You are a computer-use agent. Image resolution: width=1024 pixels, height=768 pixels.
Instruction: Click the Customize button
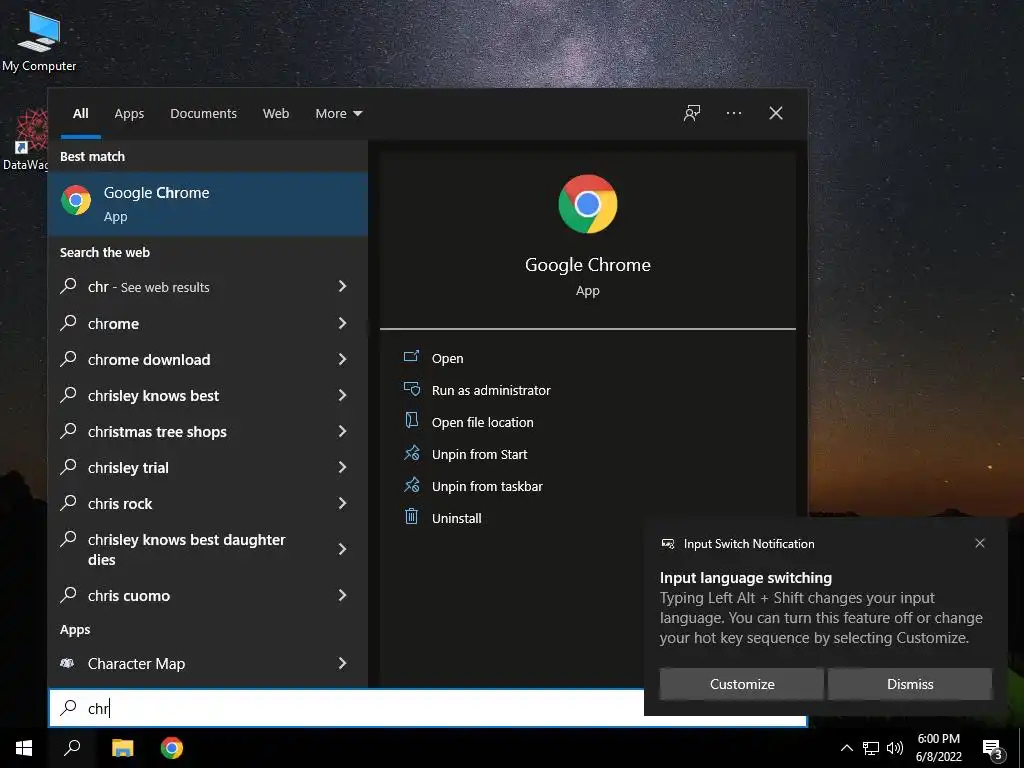point(742,684)
